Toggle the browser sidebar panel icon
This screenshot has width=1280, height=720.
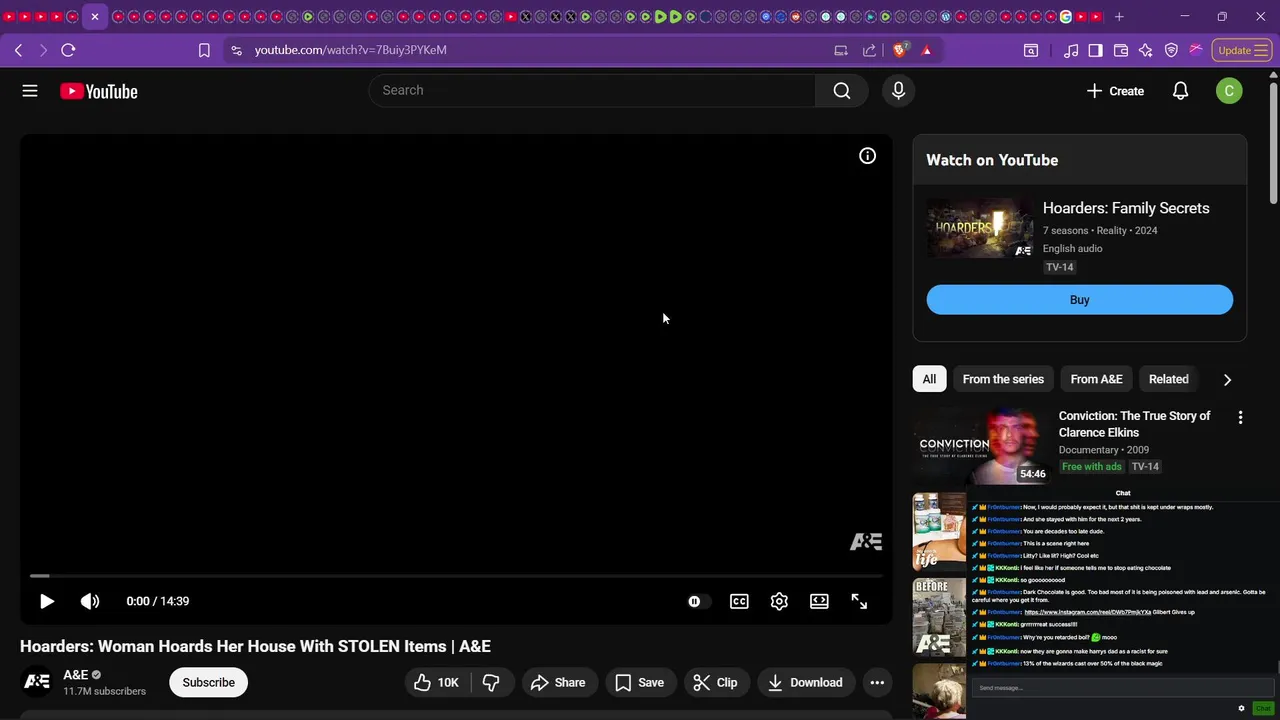click(x=1096, y=50)
